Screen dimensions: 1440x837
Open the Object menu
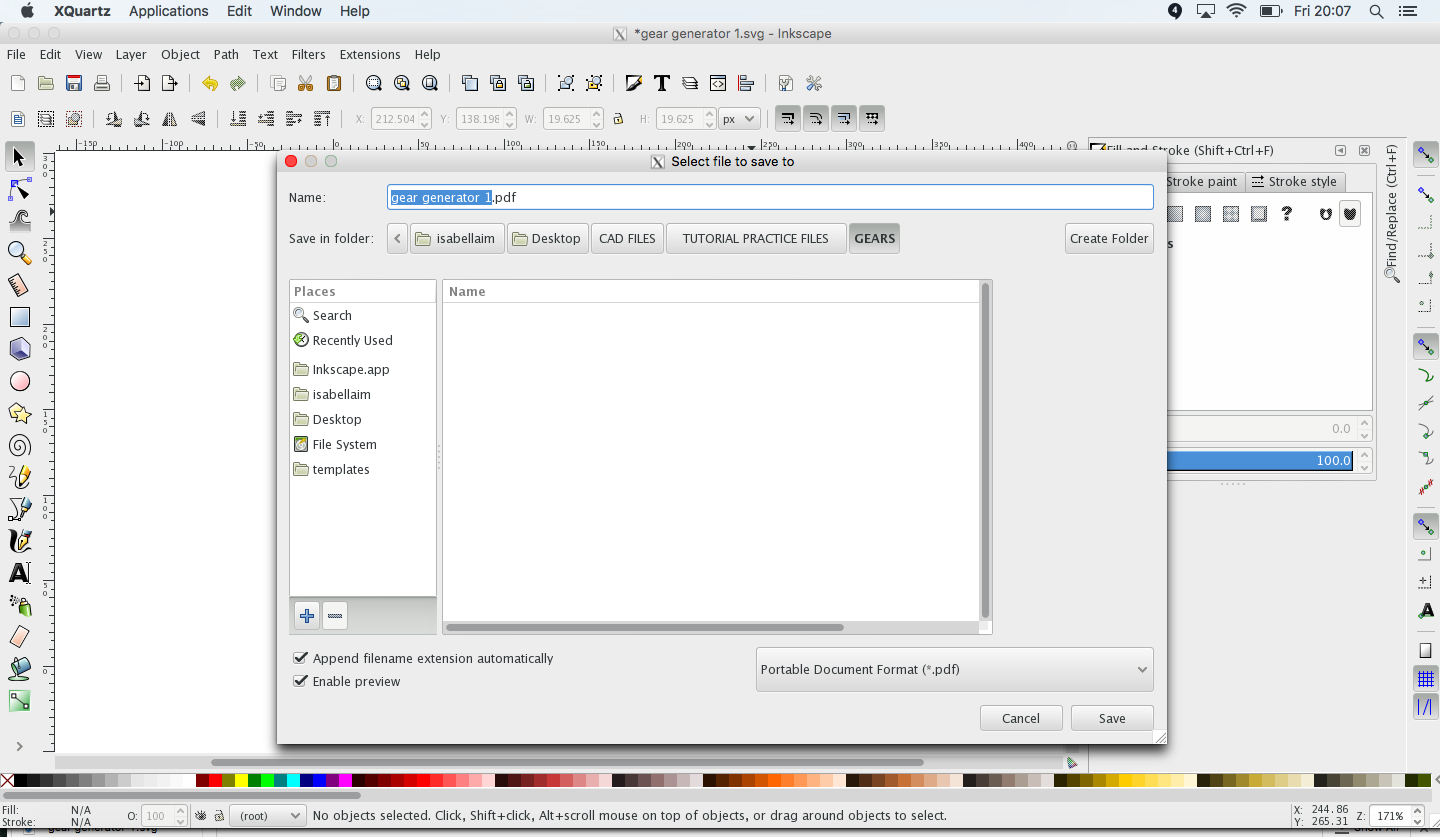180,54
